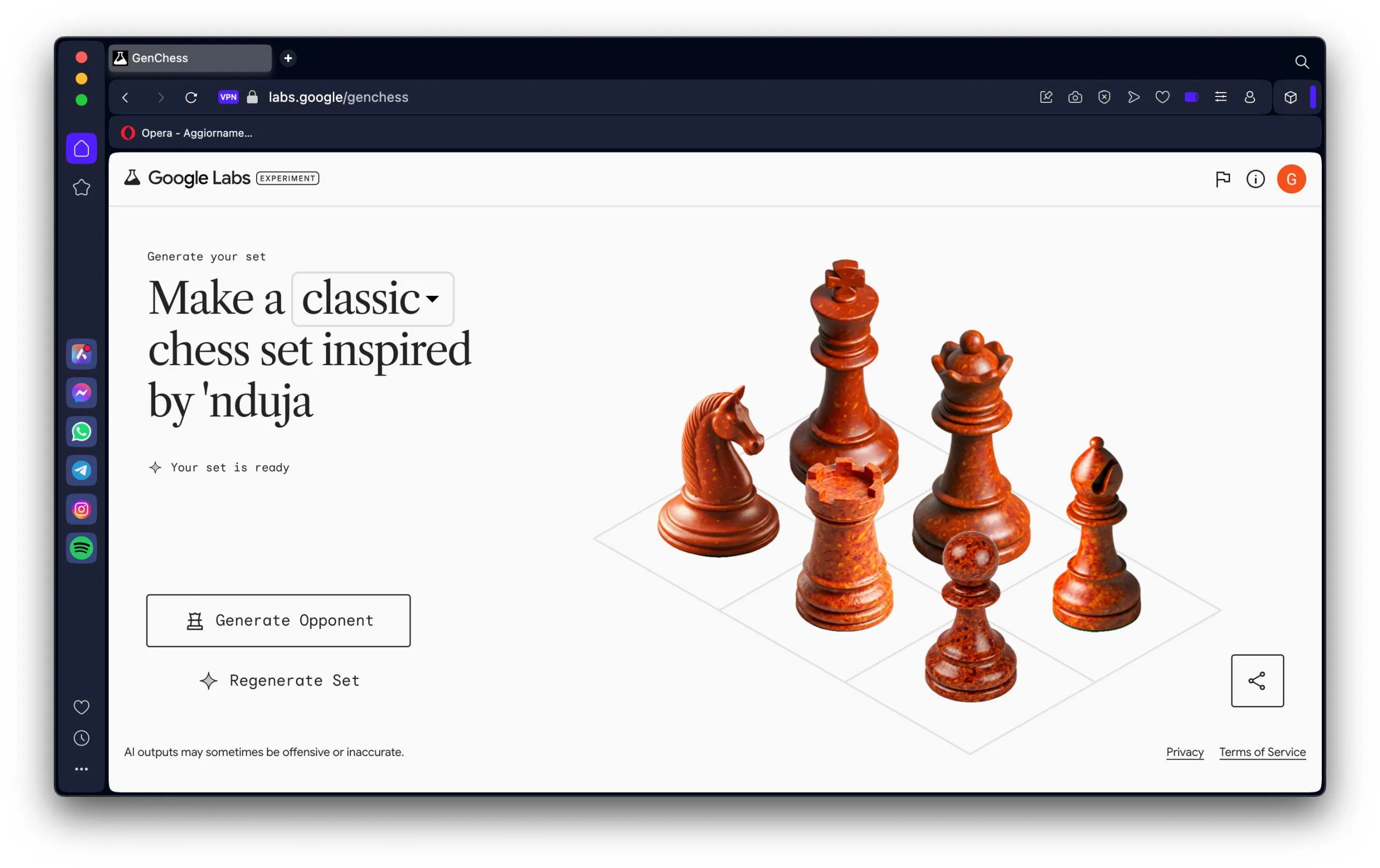Open Instagram in the sidebar

(82, 509)
